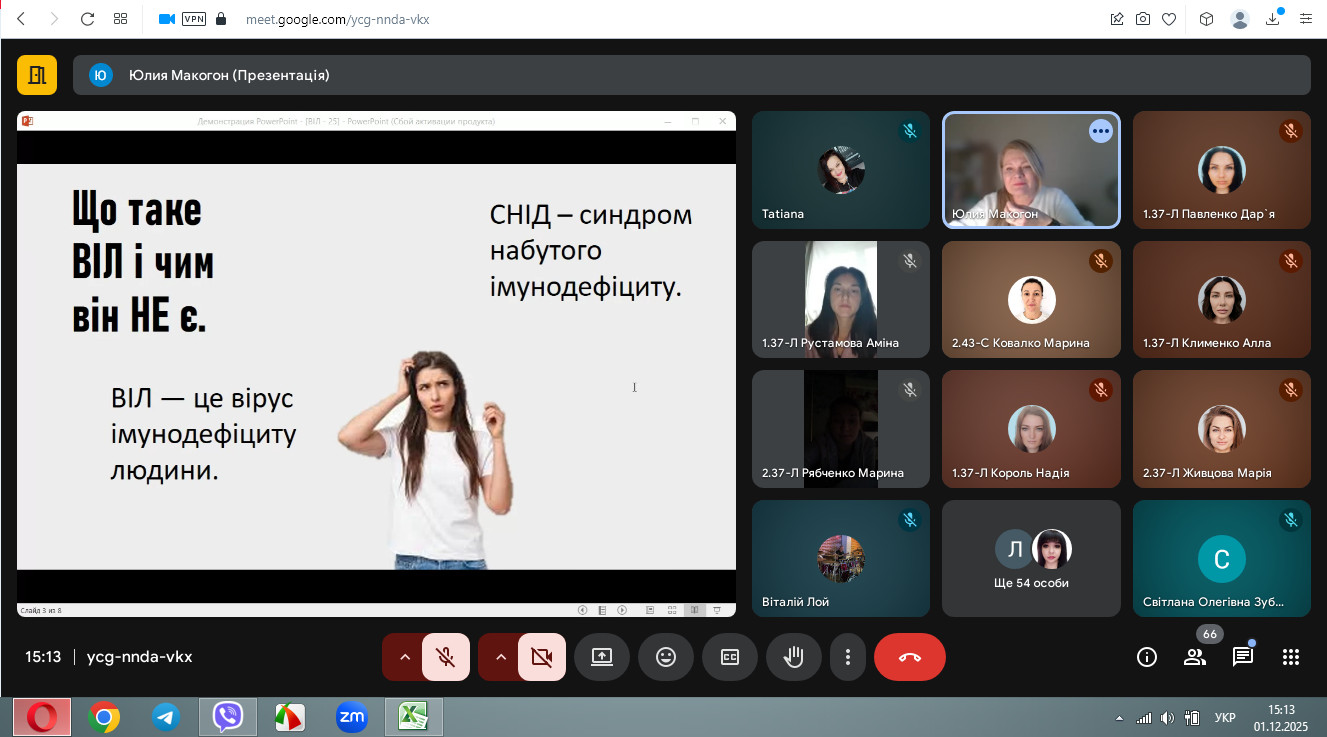Select Рустамова Аміна's video tile
1327x737 pixels.
tap(840, 299)
